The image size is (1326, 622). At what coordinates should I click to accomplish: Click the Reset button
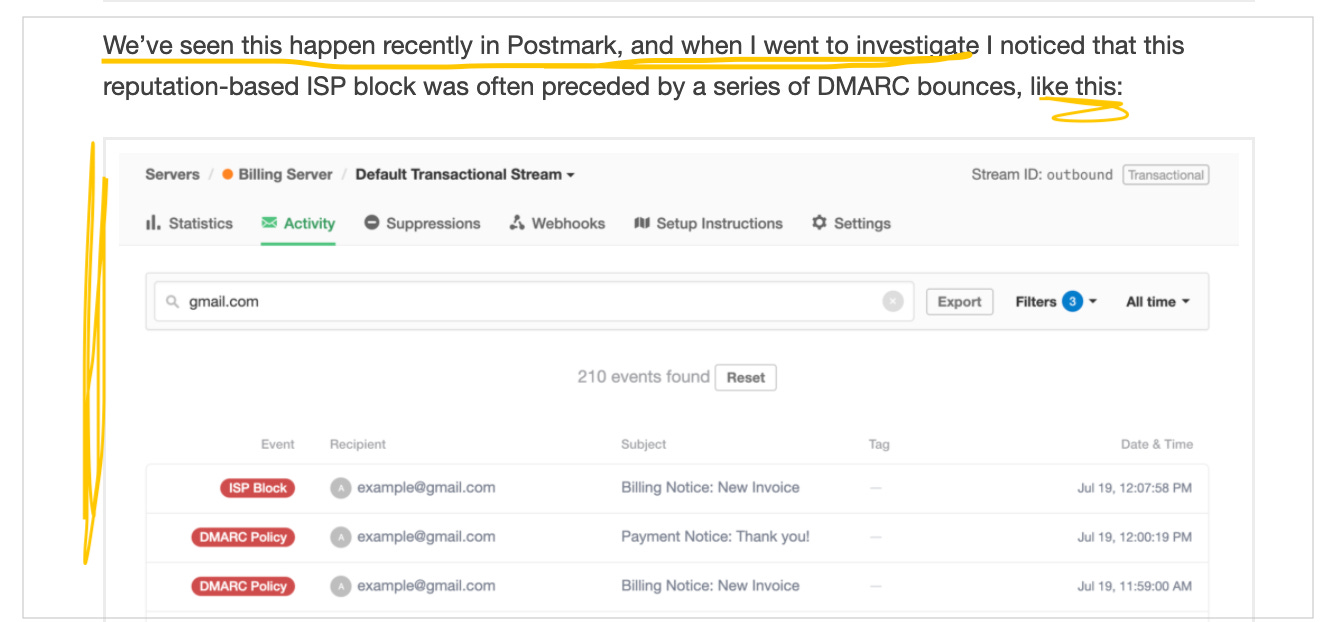[x=746, y=377]
